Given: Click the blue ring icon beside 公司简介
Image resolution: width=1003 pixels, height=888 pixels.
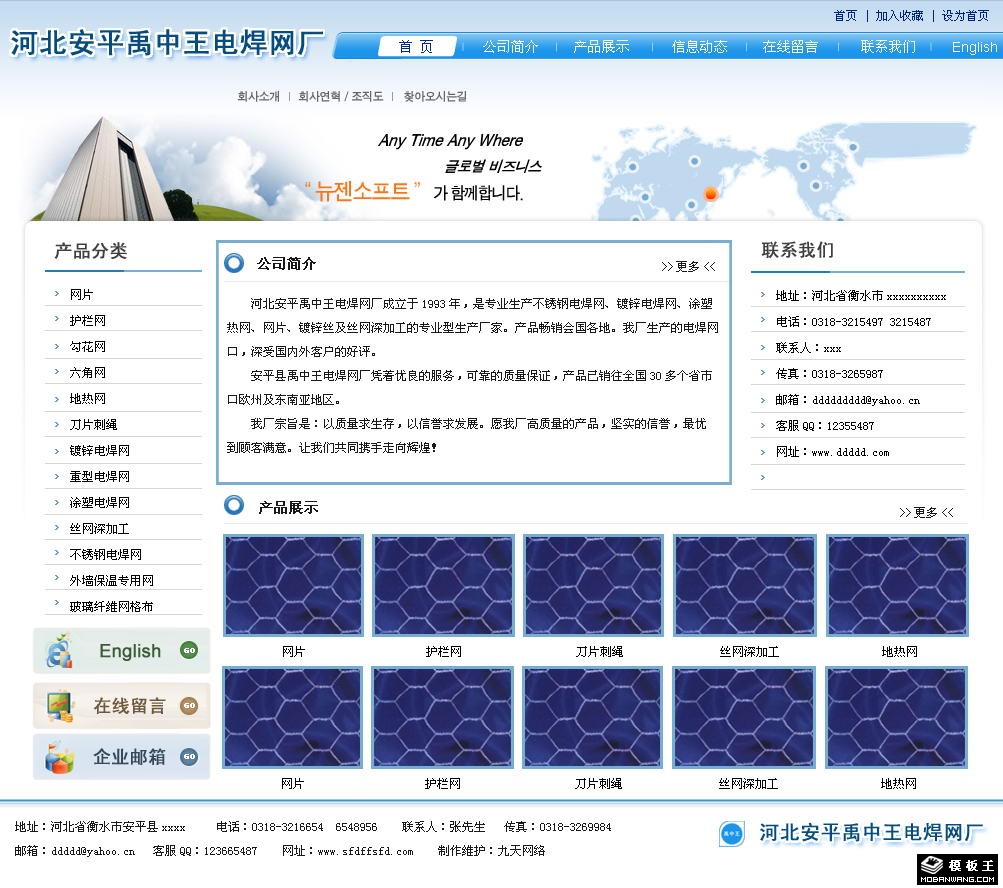Looking at the screenshot, I should pos(234,263).
